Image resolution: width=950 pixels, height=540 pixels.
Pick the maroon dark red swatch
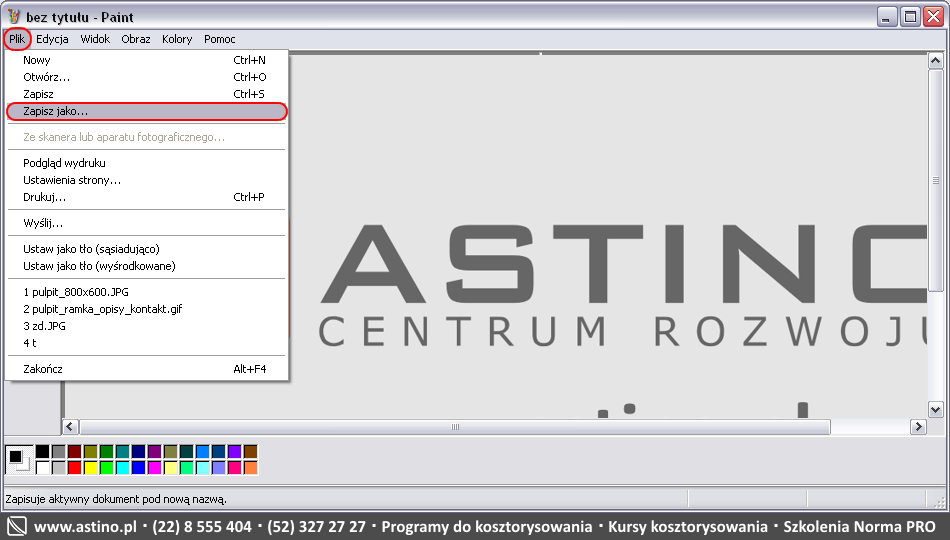tap(75, 452)
